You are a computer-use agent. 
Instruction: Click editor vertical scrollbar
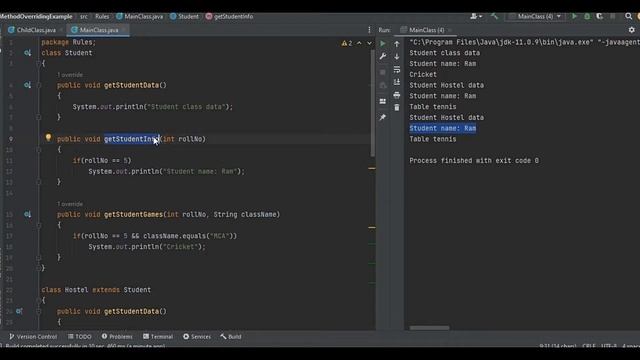(372, 104)
